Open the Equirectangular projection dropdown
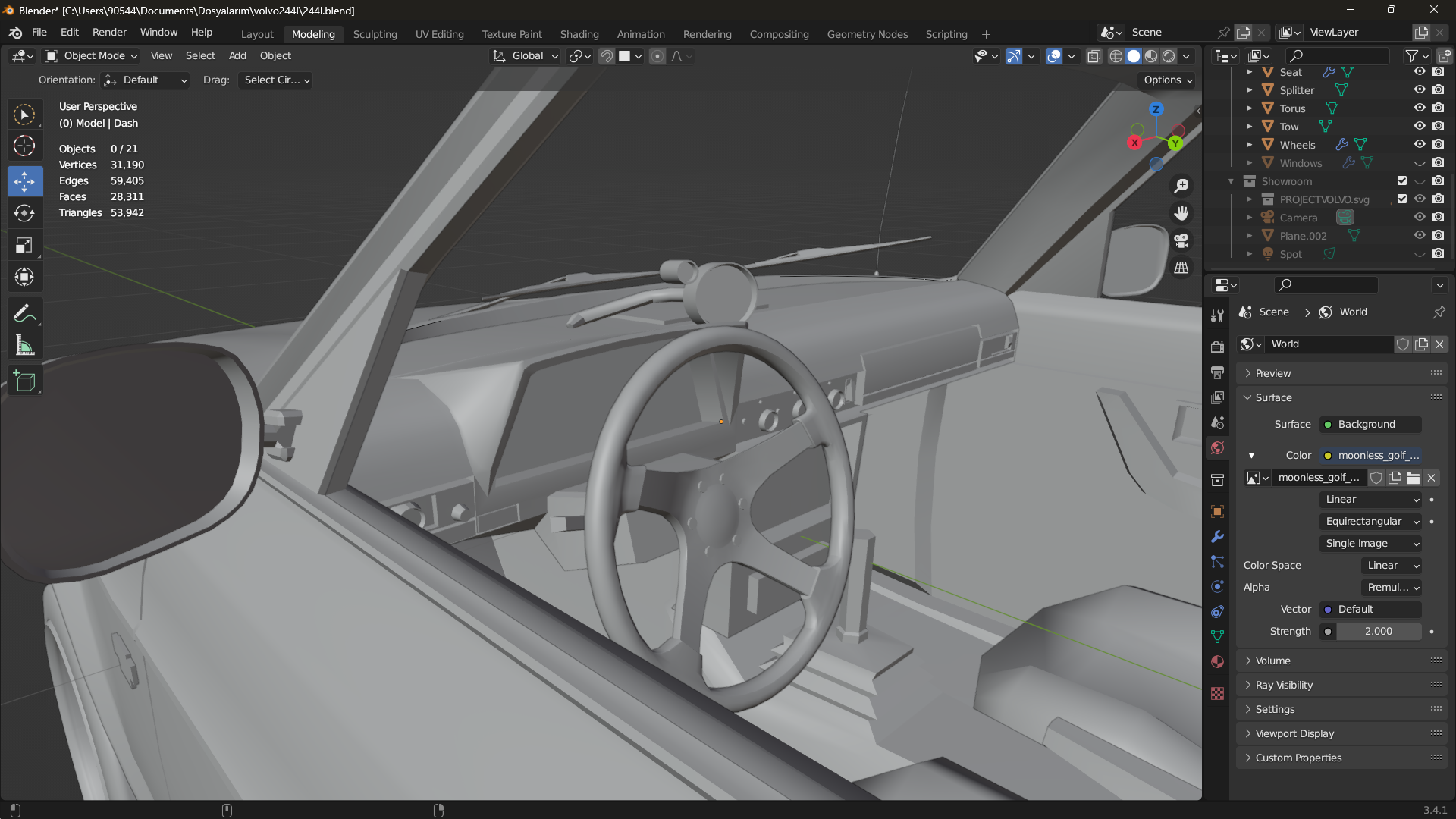 point(1370,521)
